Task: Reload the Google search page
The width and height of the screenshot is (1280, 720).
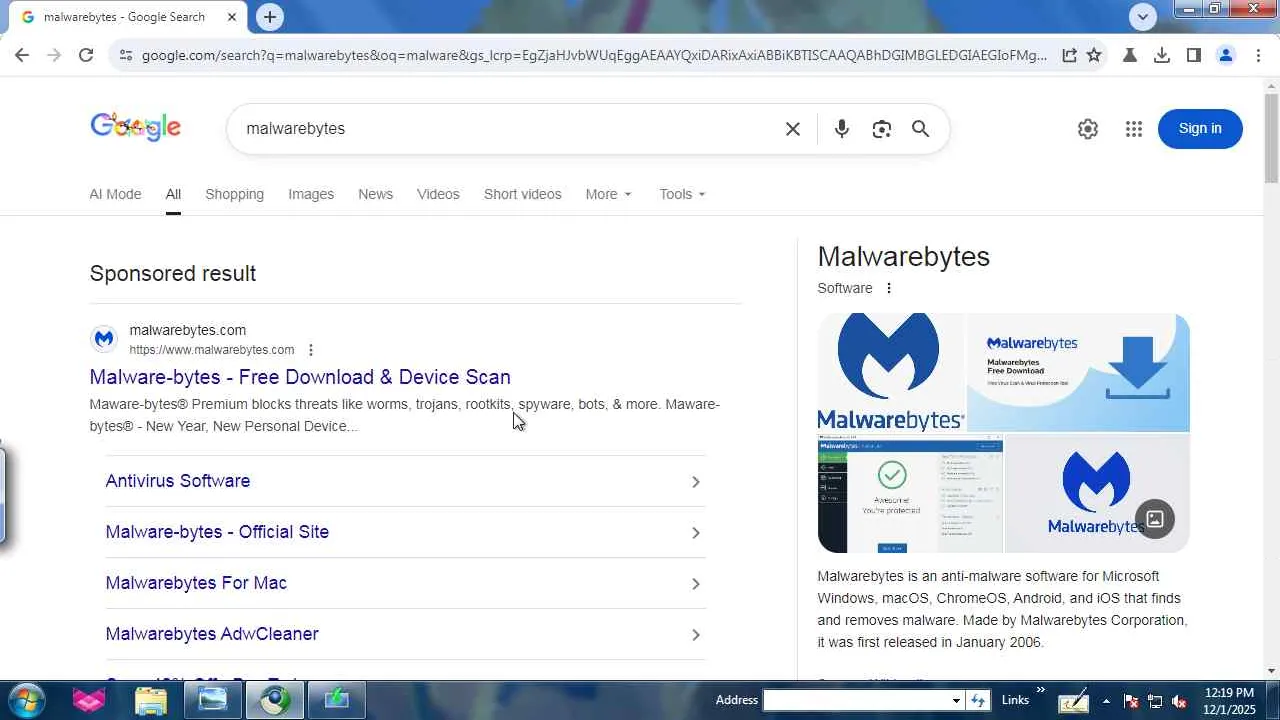Action: [x=86, y=56]
